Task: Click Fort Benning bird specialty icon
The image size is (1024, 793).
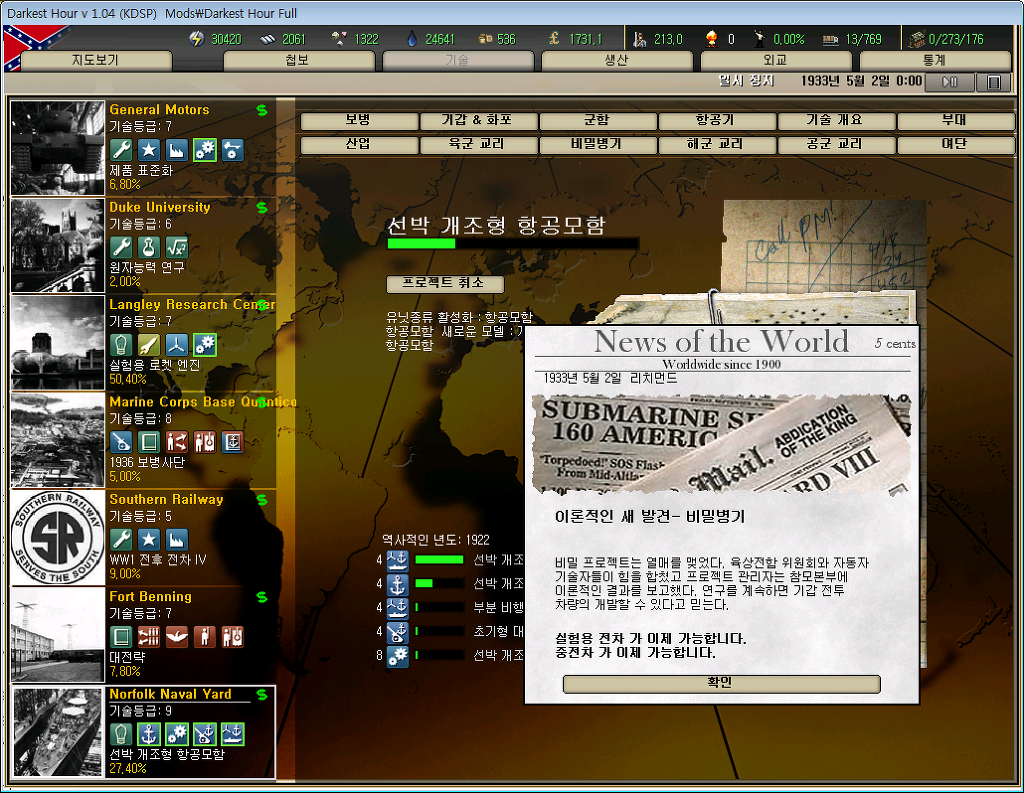Action: click(x=176, y=636)
